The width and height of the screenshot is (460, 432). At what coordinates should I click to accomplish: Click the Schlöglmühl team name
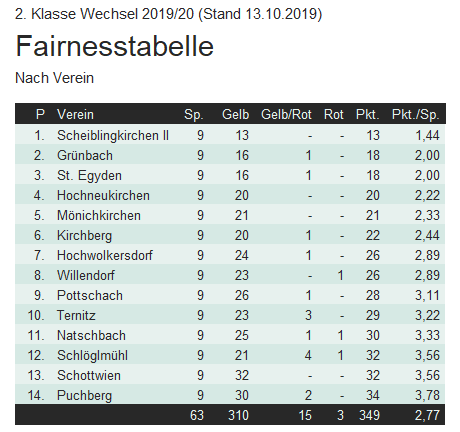pos(92,355)
